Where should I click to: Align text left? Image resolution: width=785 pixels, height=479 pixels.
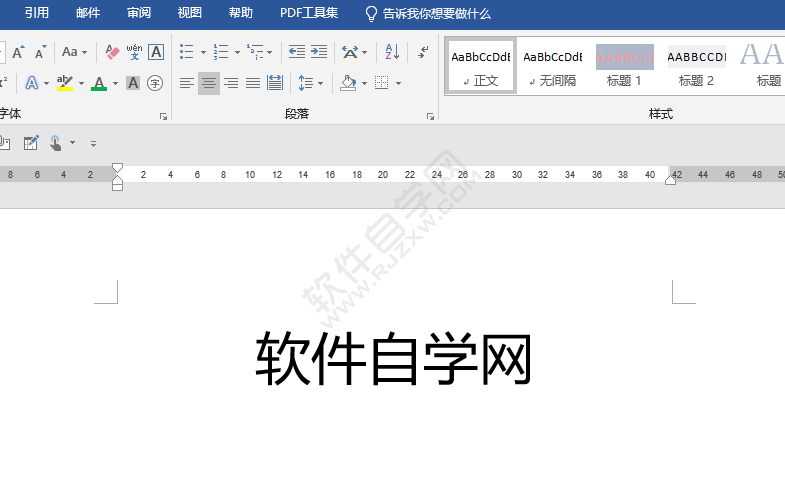pos(187,83)
